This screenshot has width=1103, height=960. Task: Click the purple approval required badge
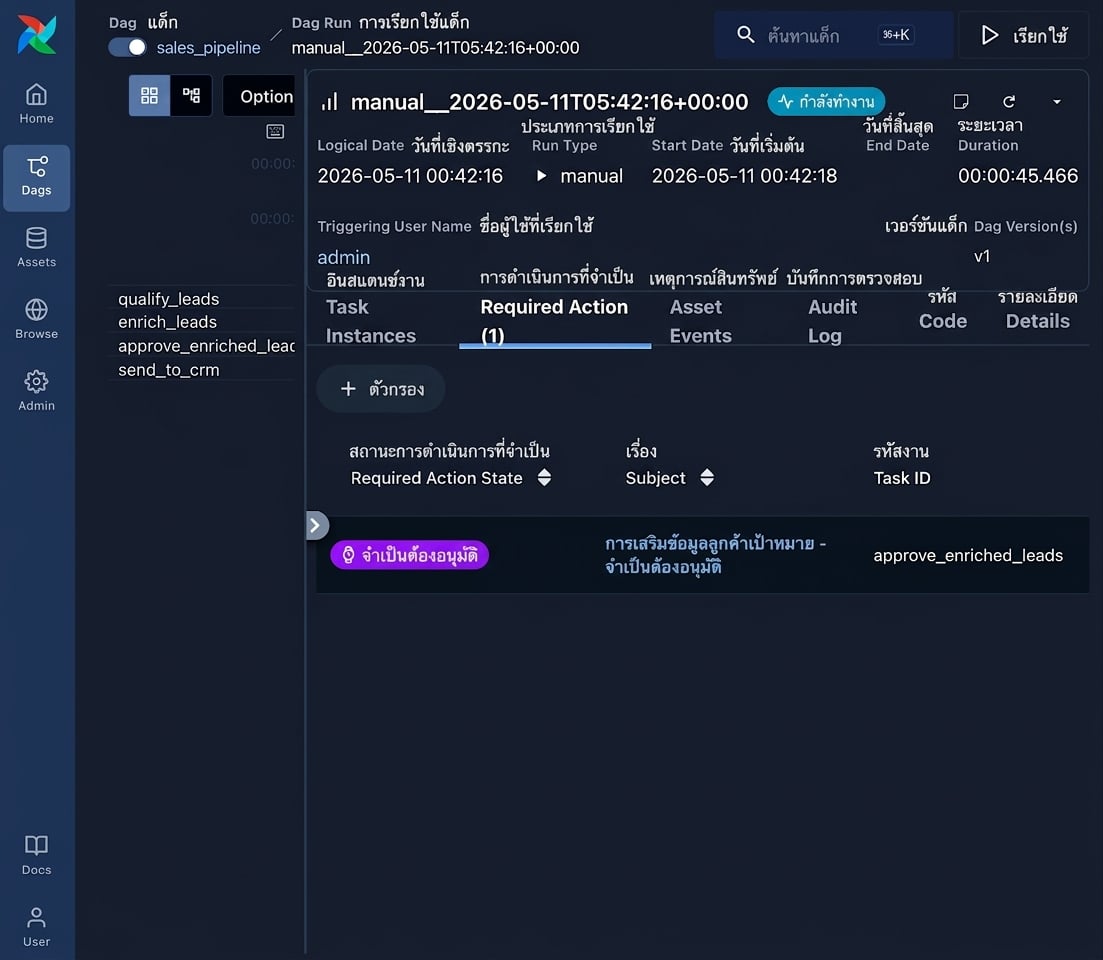(x=409, y=555)
